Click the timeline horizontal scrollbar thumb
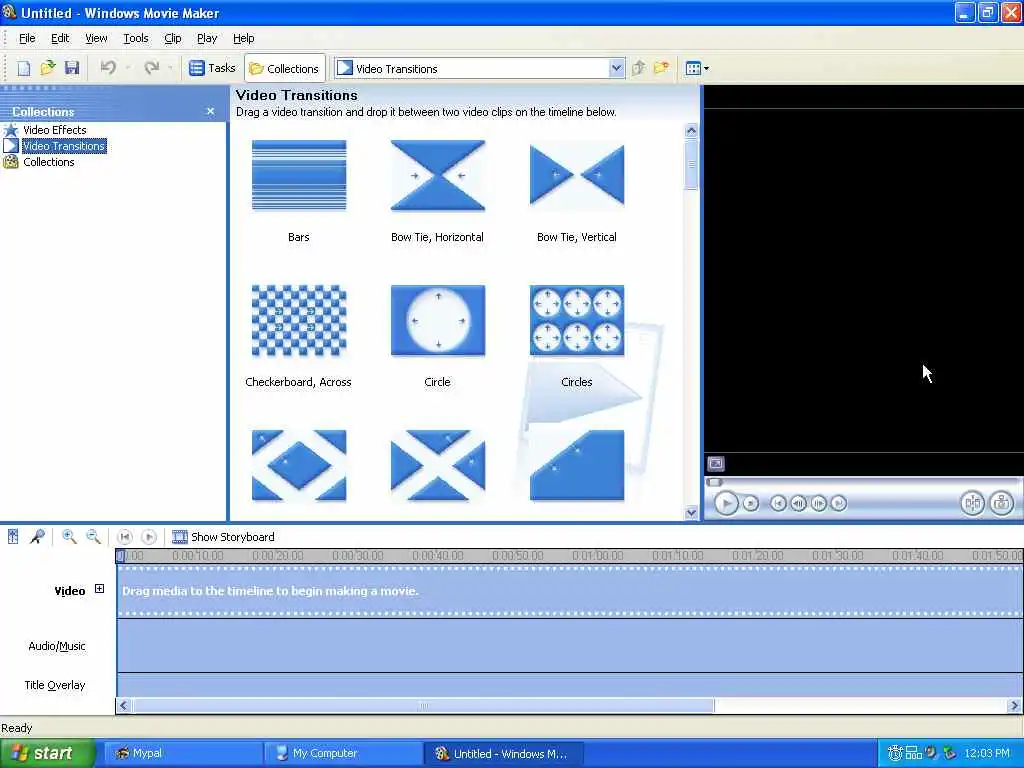 (x=423, y=705)
